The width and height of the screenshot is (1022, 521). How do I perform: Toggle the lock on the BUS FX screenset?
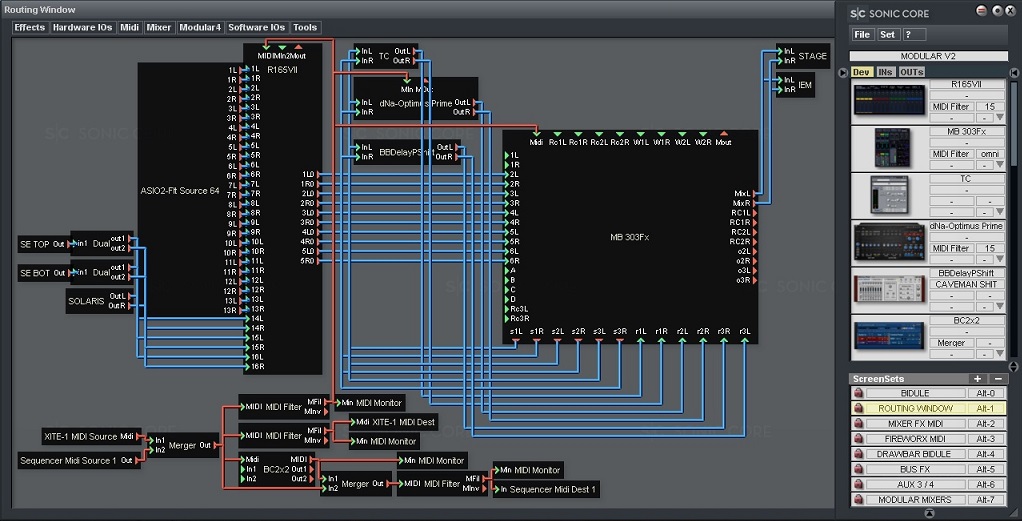pos(858,470)
